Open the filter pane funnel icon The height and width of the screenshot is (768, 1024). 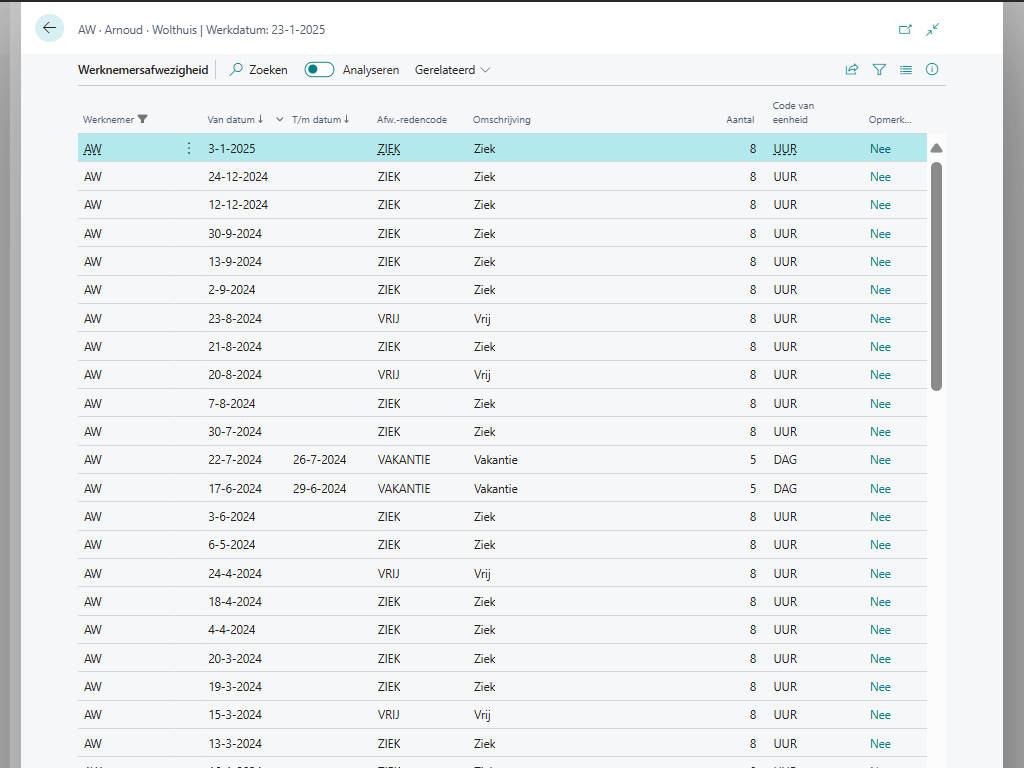pyautogui.click(x=879, y=70)
